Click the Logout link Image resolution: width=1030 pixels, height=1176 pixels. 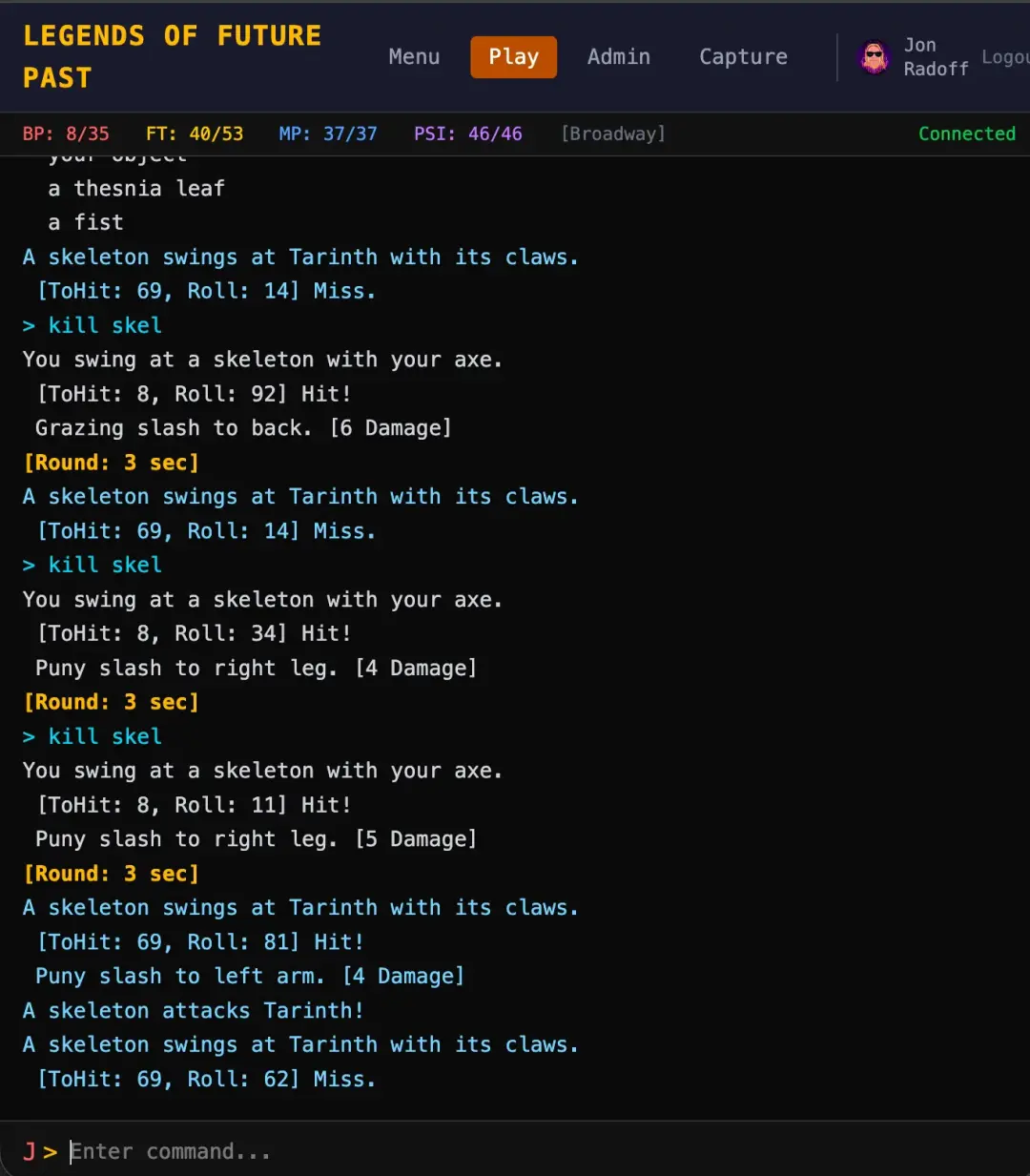pyautogui.click(x=1005, y=57)
